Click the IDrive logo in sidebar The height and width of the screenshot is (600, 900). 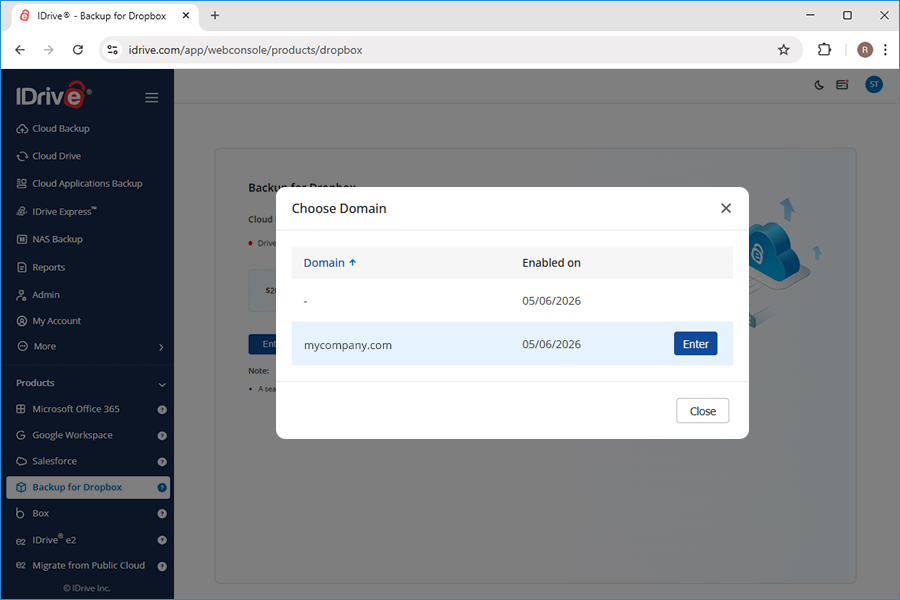pyautogui.click(x=53, y=95)
